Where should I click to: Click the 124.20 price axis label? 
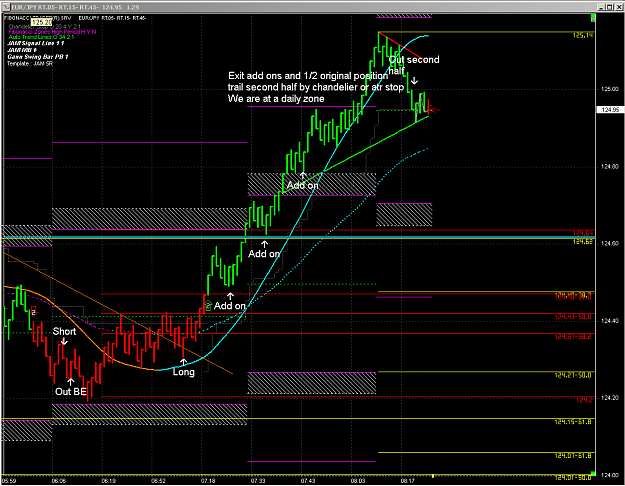[x=610, y=398]
